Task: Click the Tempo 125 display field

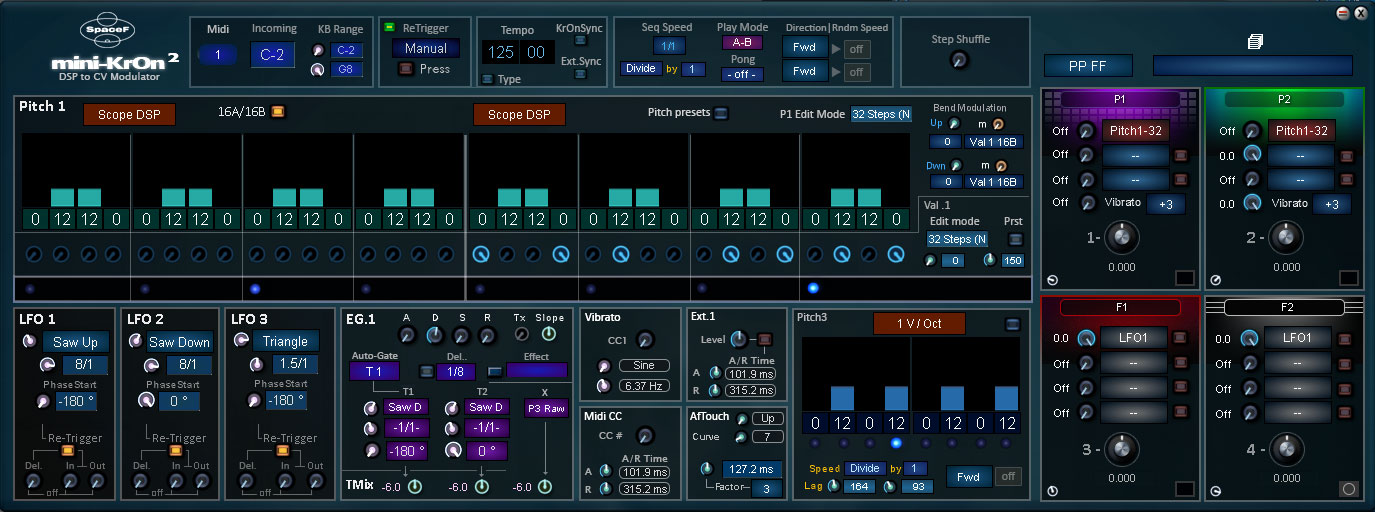Action: click(x=500, y=52)
